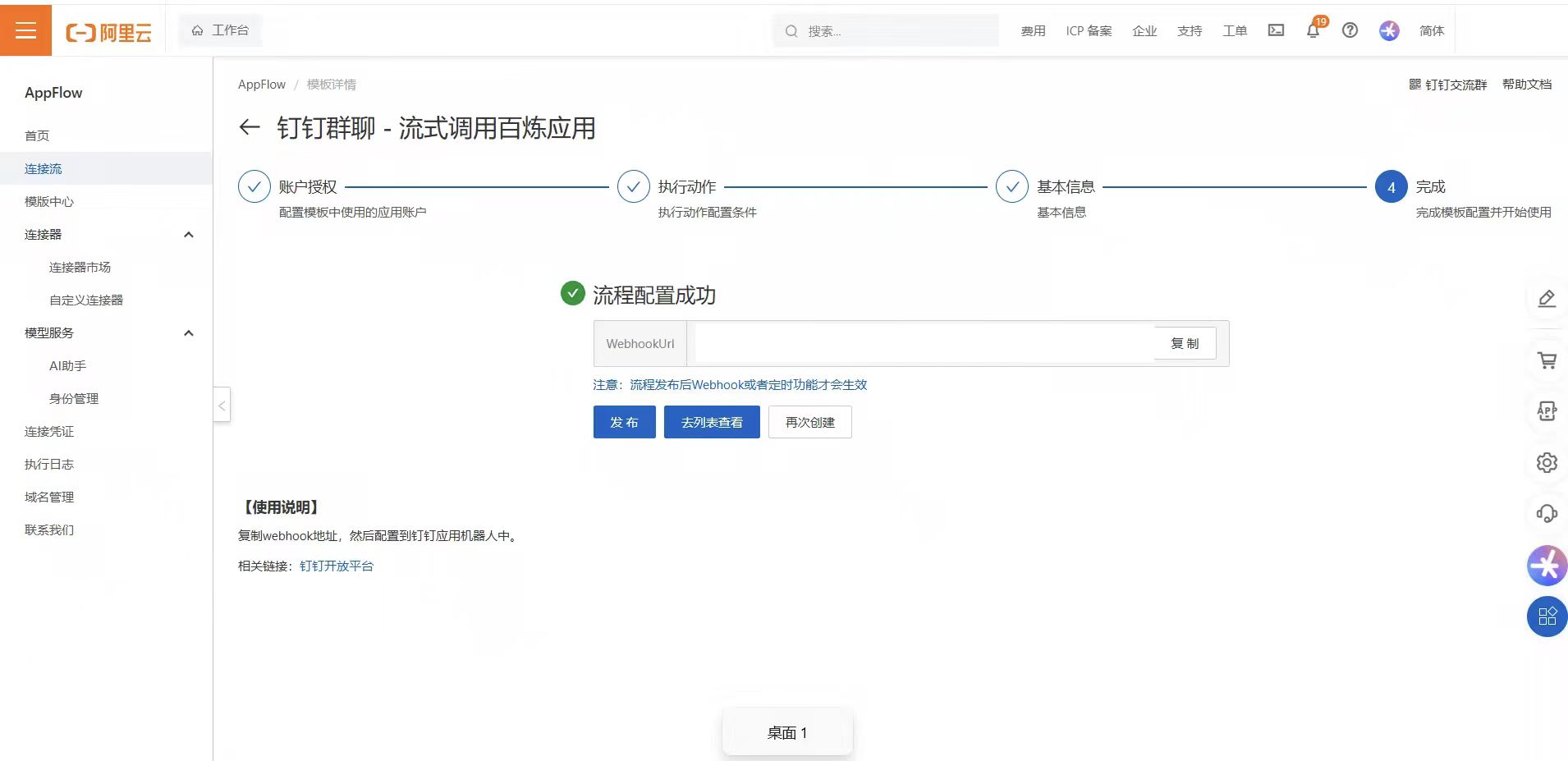Image resolution: width=1568 pixels, height=761 pixels.
Task: Open 执行日志 in the sidebar
Action: point(49,464)
